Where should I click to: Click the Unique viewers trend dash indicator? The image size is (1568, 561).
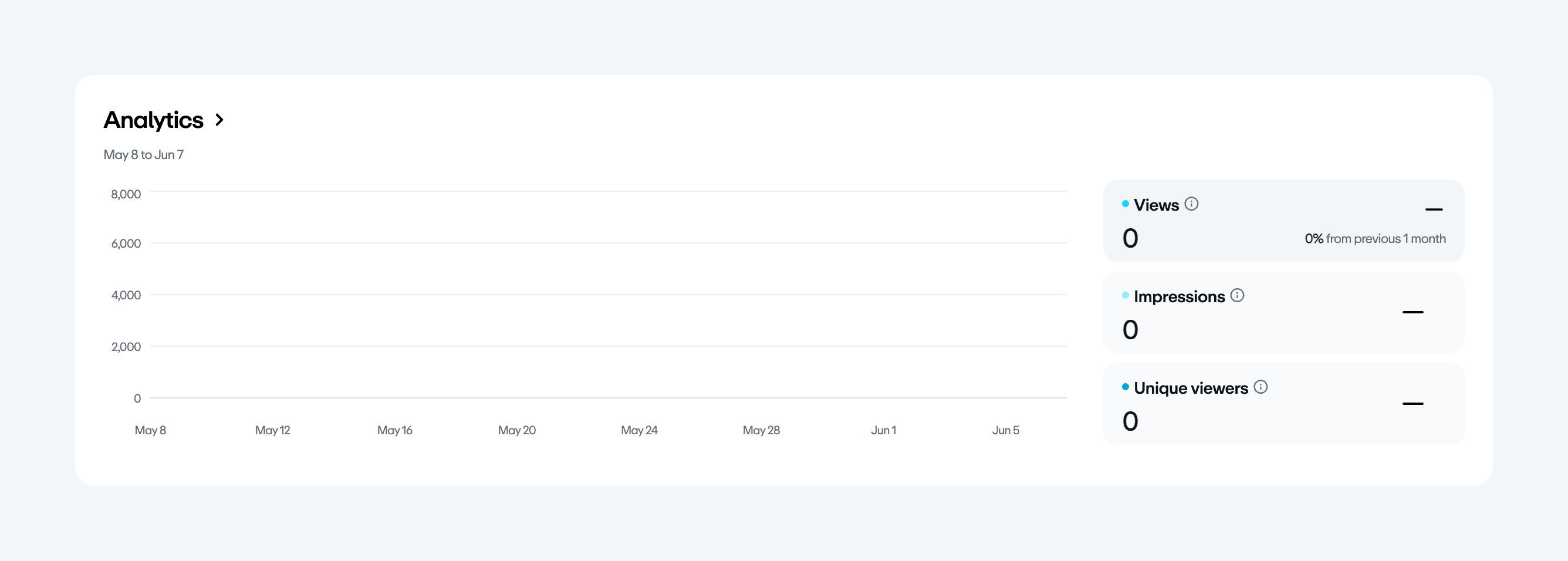click(1412, 403)
